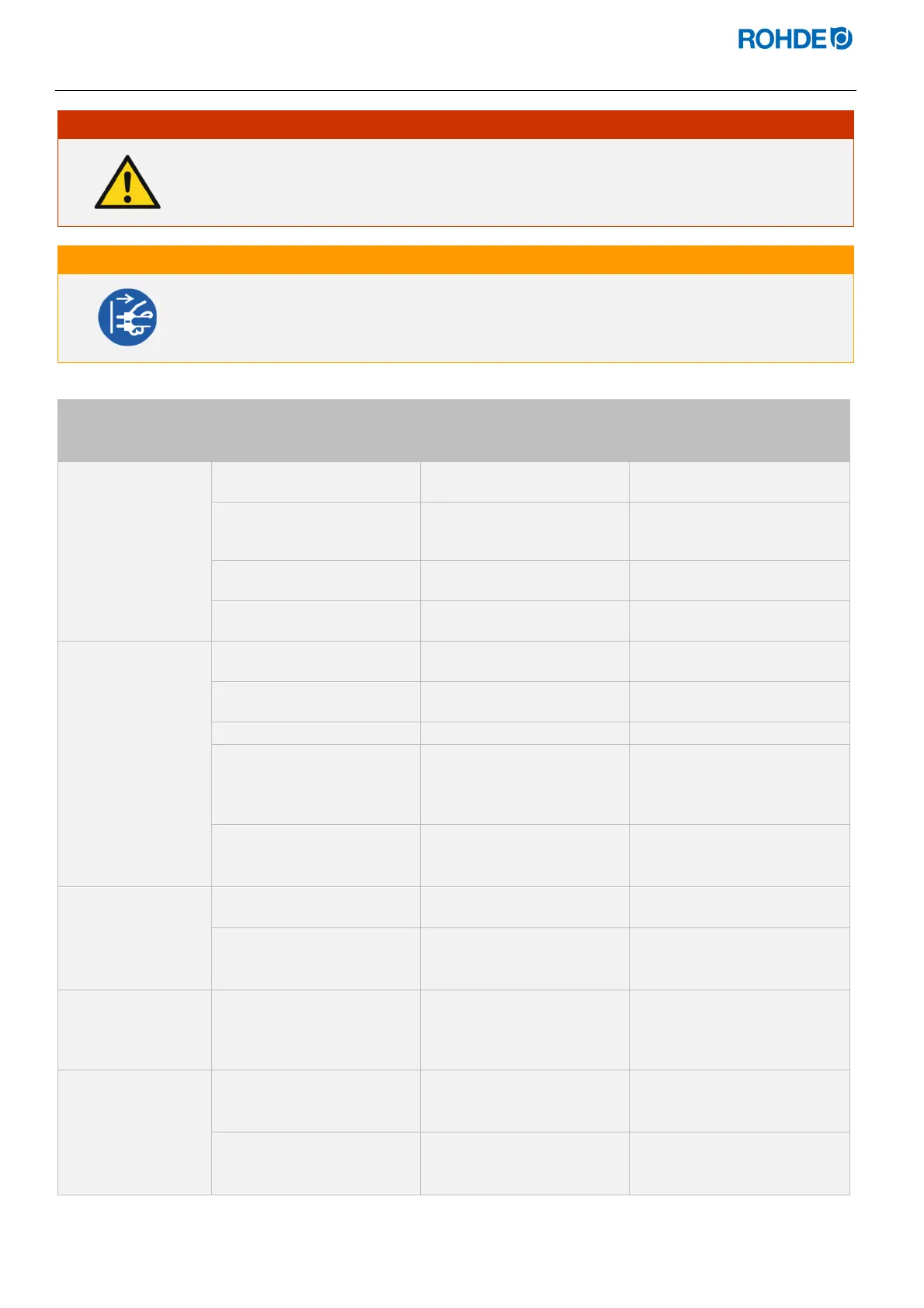Viewport: 924px width, 1308px height.
Task: Select the red warning banner bar
Action: tap(455, 125)
